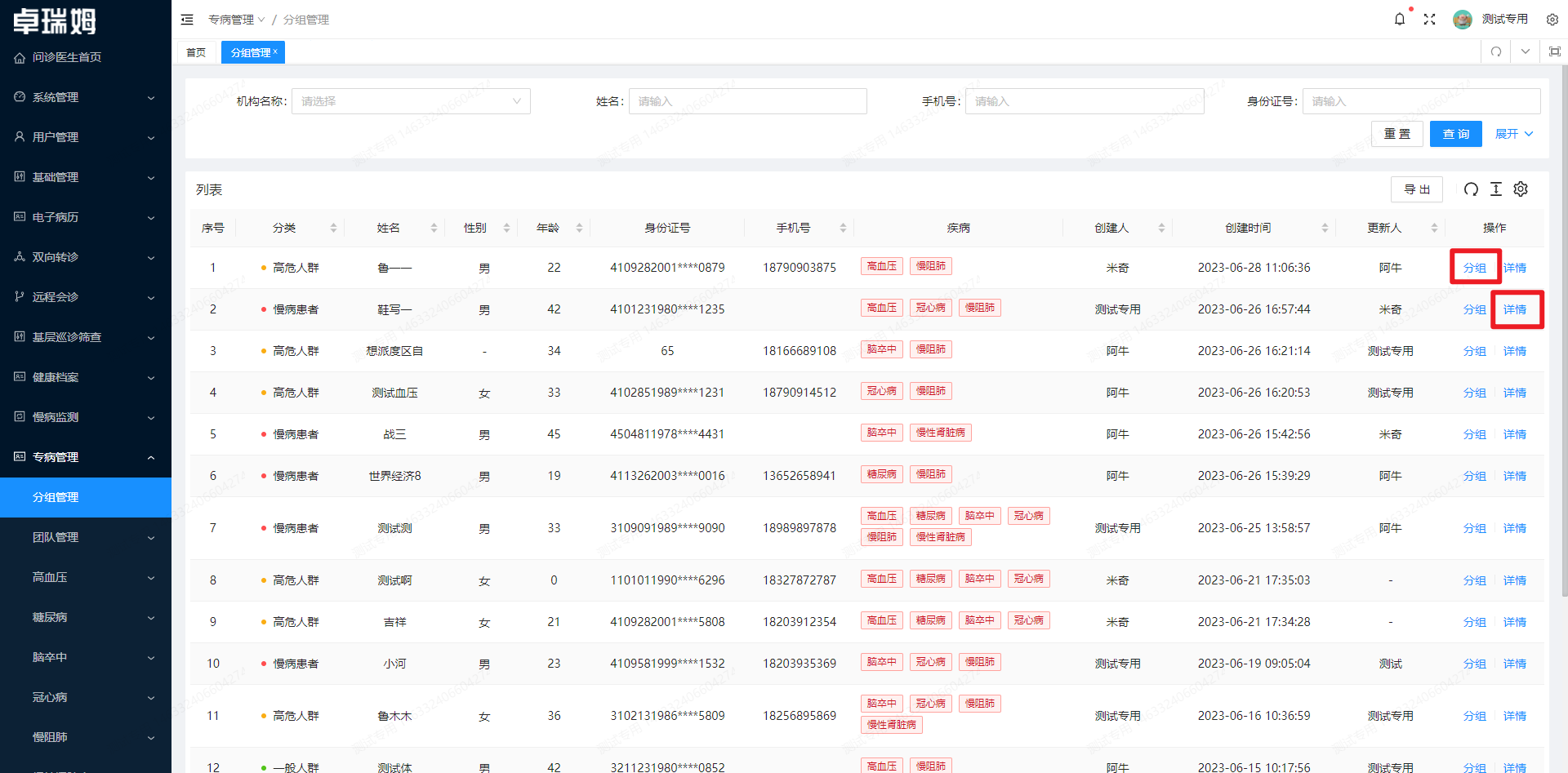Close the 分组管理 tab
The height and width of the screenshot is (773, 1568).
click(x=276, y=51)
